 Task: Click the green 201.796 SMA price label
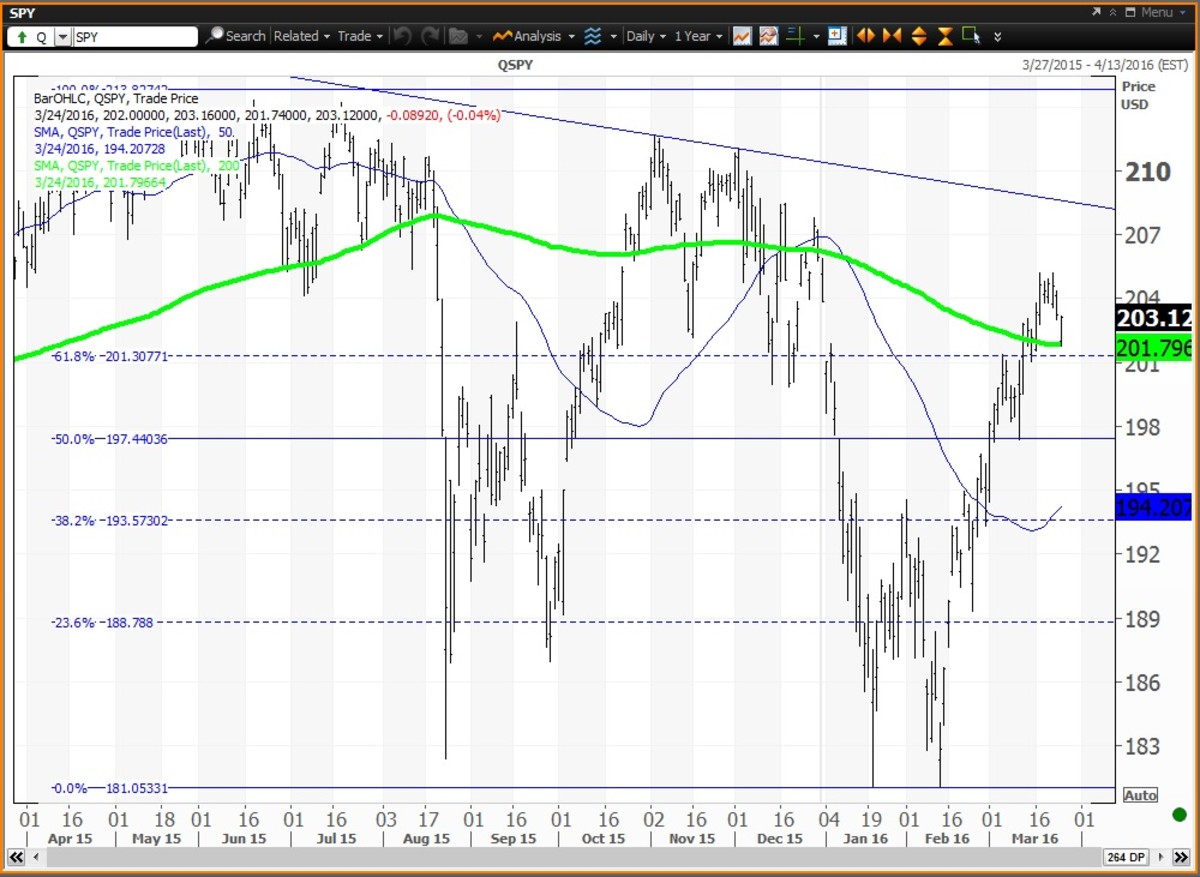1156,348
